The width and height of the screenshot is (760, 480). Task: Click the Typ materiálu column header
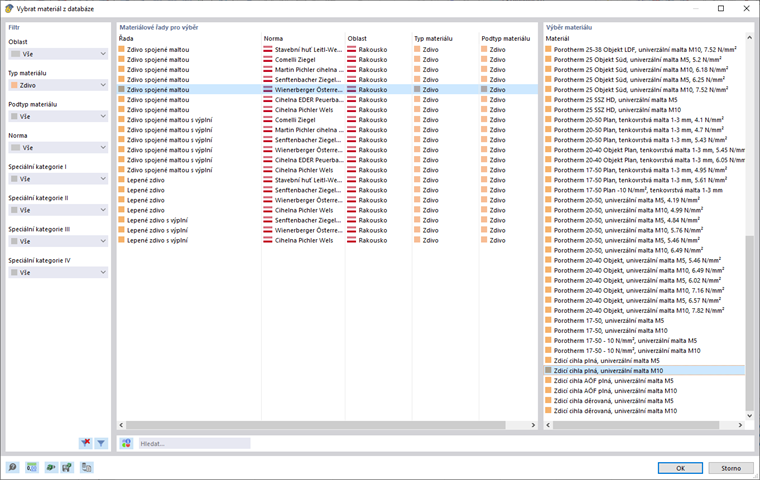point(445,38)
